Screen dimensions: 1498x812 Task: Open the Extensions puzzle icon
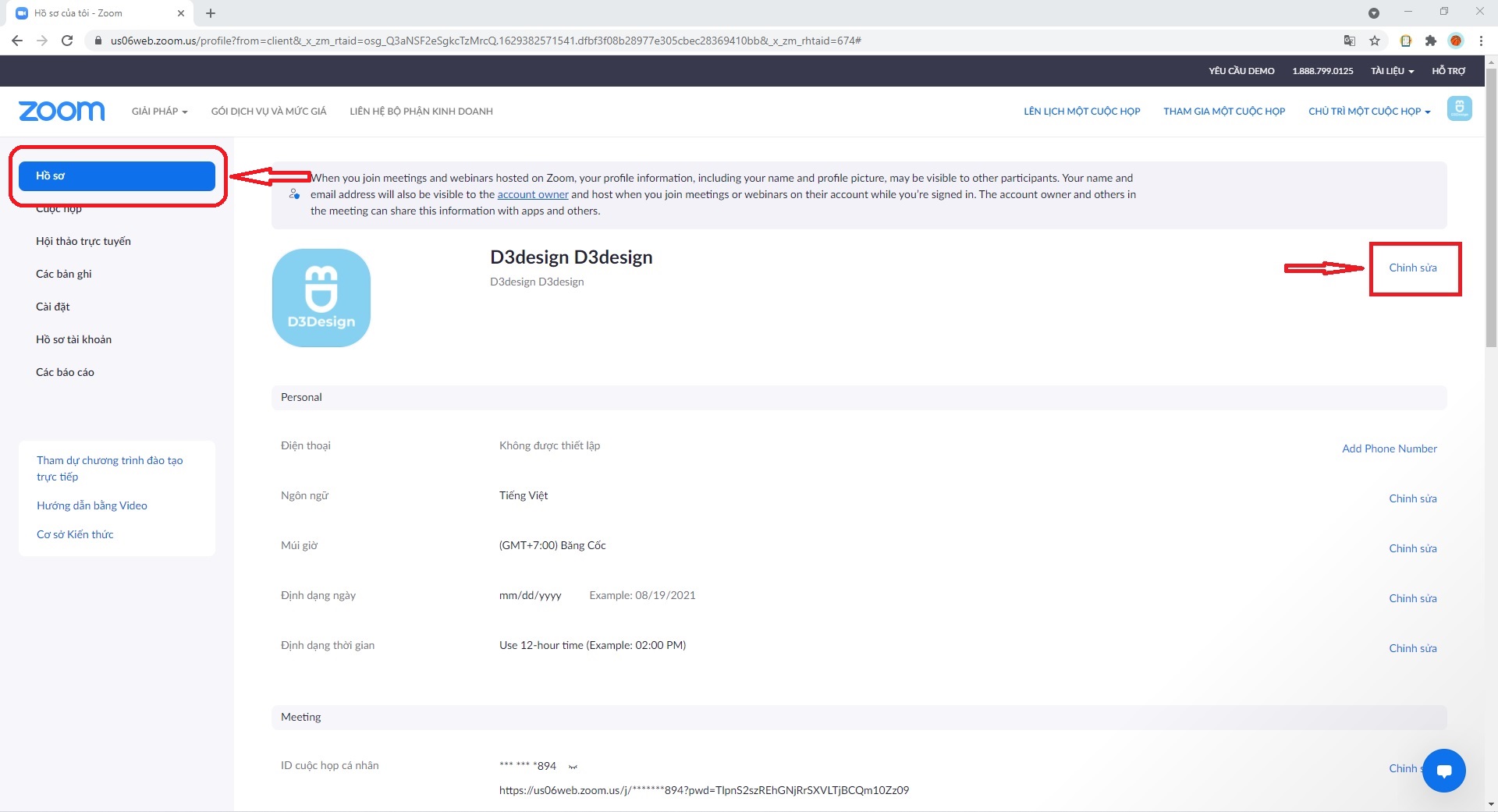pyautogui.click(x=1430, y=41)
